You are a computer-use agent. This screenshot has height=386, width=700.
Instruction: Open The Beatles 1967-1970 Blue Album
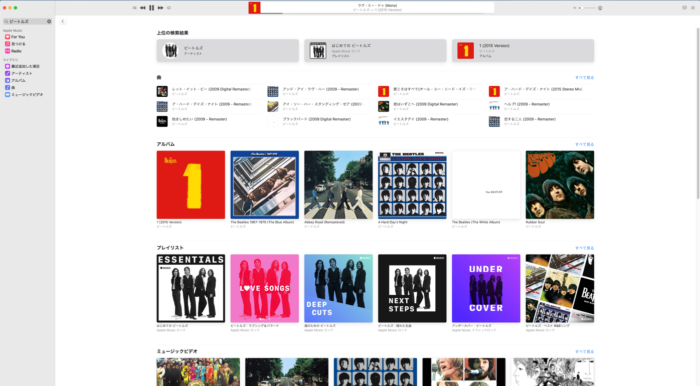pyautogui.click(x=265, y=185)
